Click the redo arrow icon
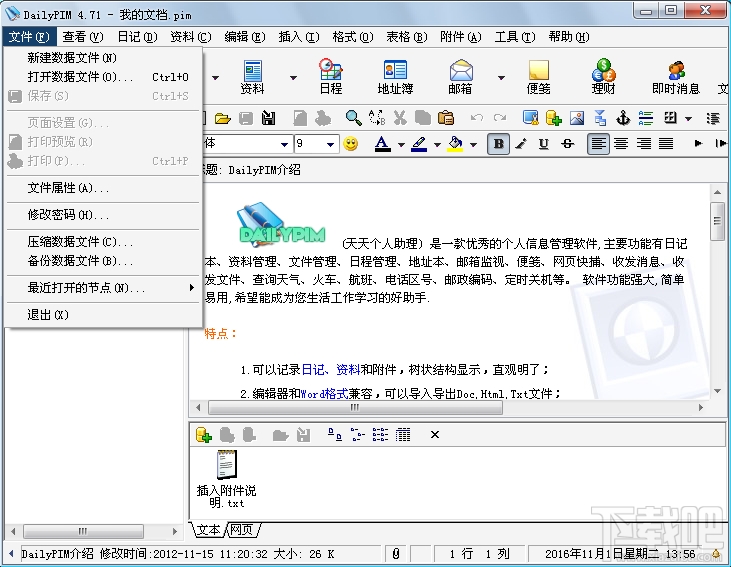Viewport: 731px width, 567px height. click(x=500, y=118)
